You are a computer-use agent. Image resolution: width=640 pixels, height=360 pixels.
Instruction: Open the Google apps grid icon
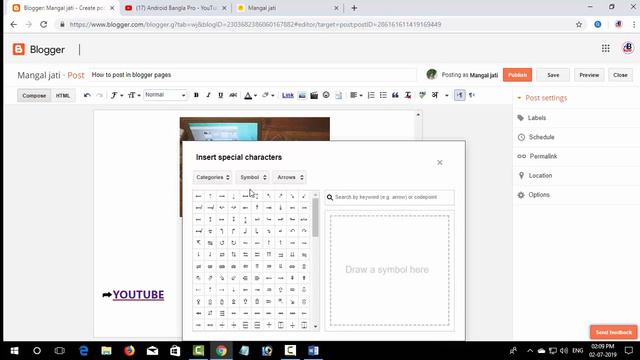point(606,49)
